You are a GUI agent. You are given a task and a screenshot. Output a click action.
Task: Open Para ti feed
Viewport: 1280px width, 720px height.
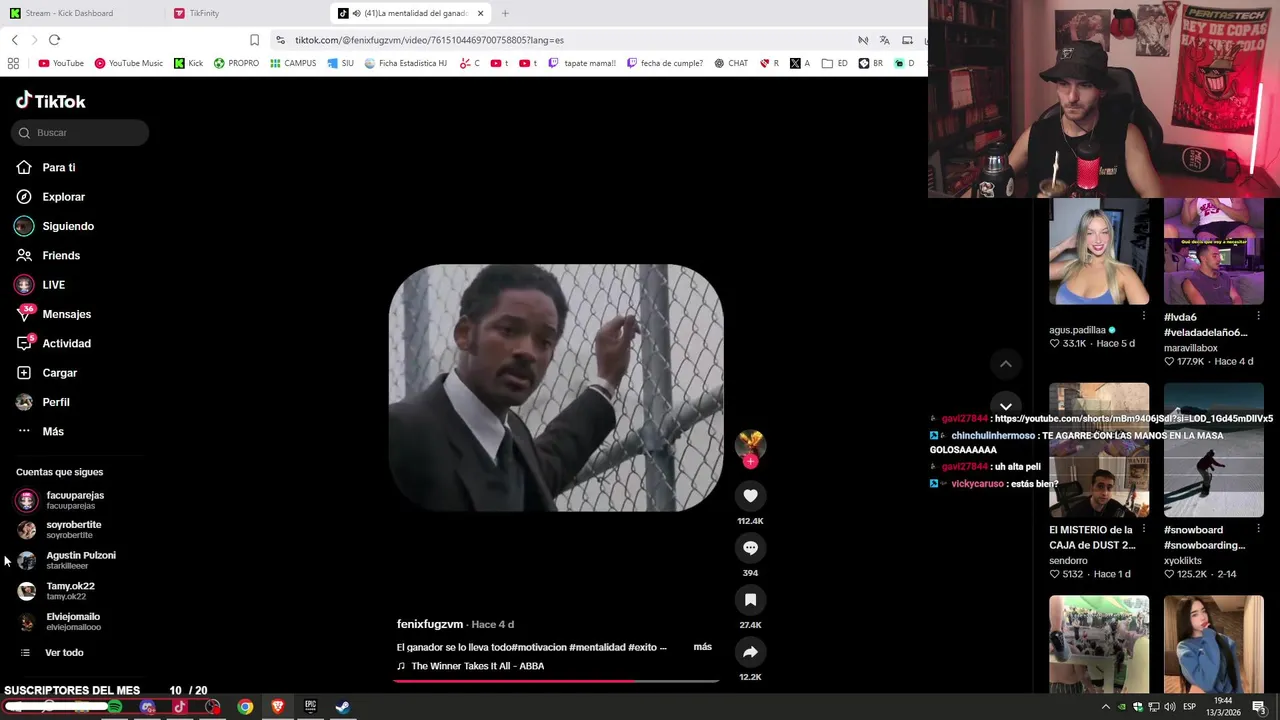pos(59,168)
